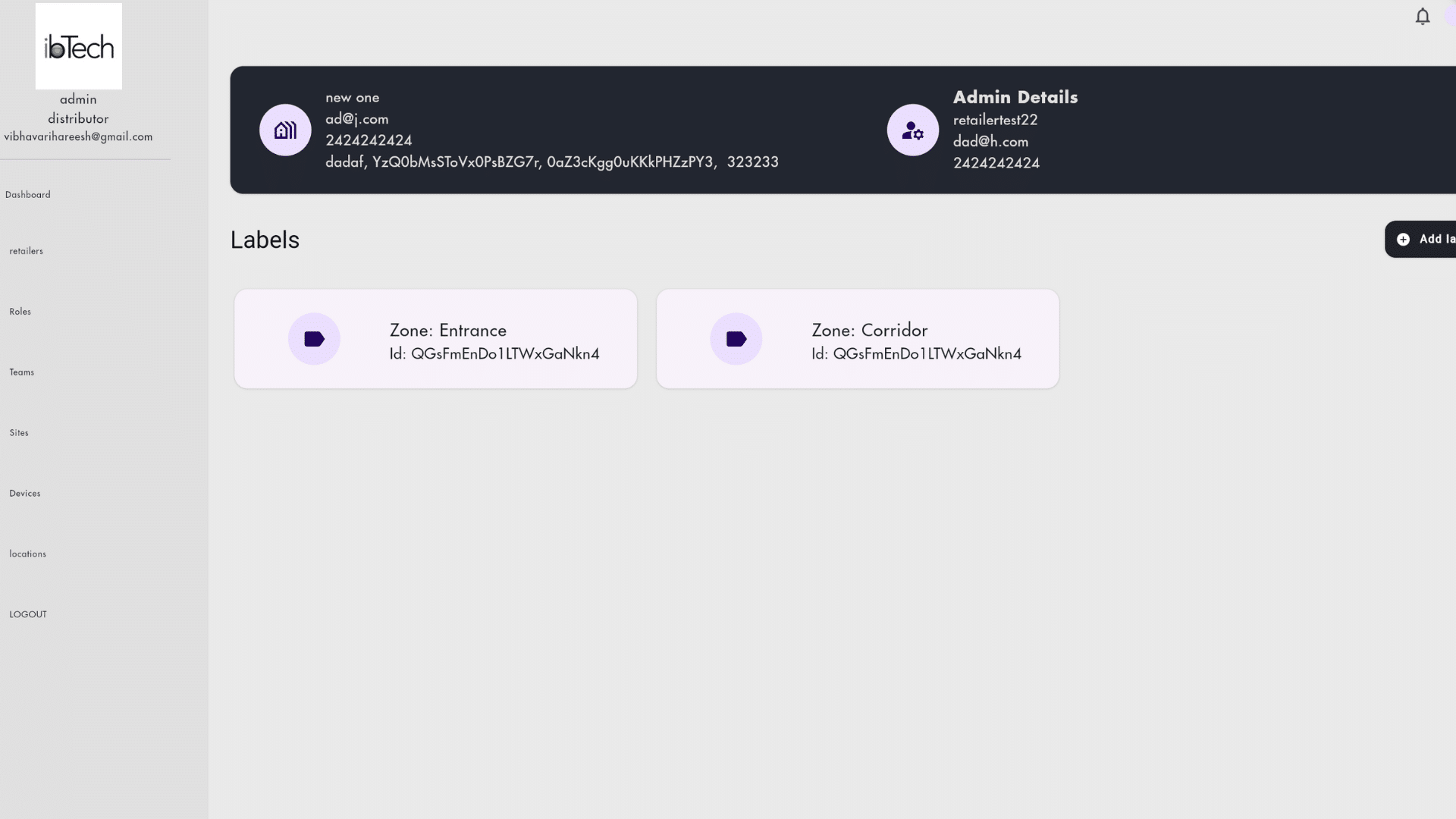Click the Admin Details heading
Viewport: 1456px width, 819px height.
click(1015, 97)
